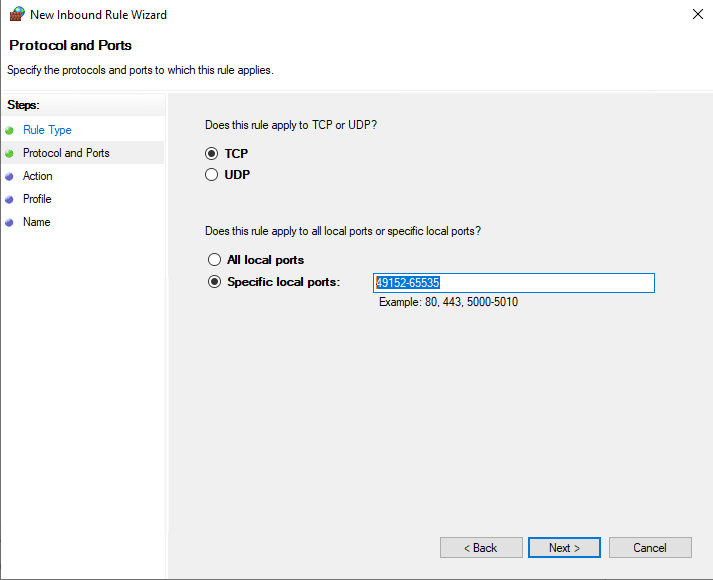
Task: Click the purple bullet beside Action
Action: point(9,177)
